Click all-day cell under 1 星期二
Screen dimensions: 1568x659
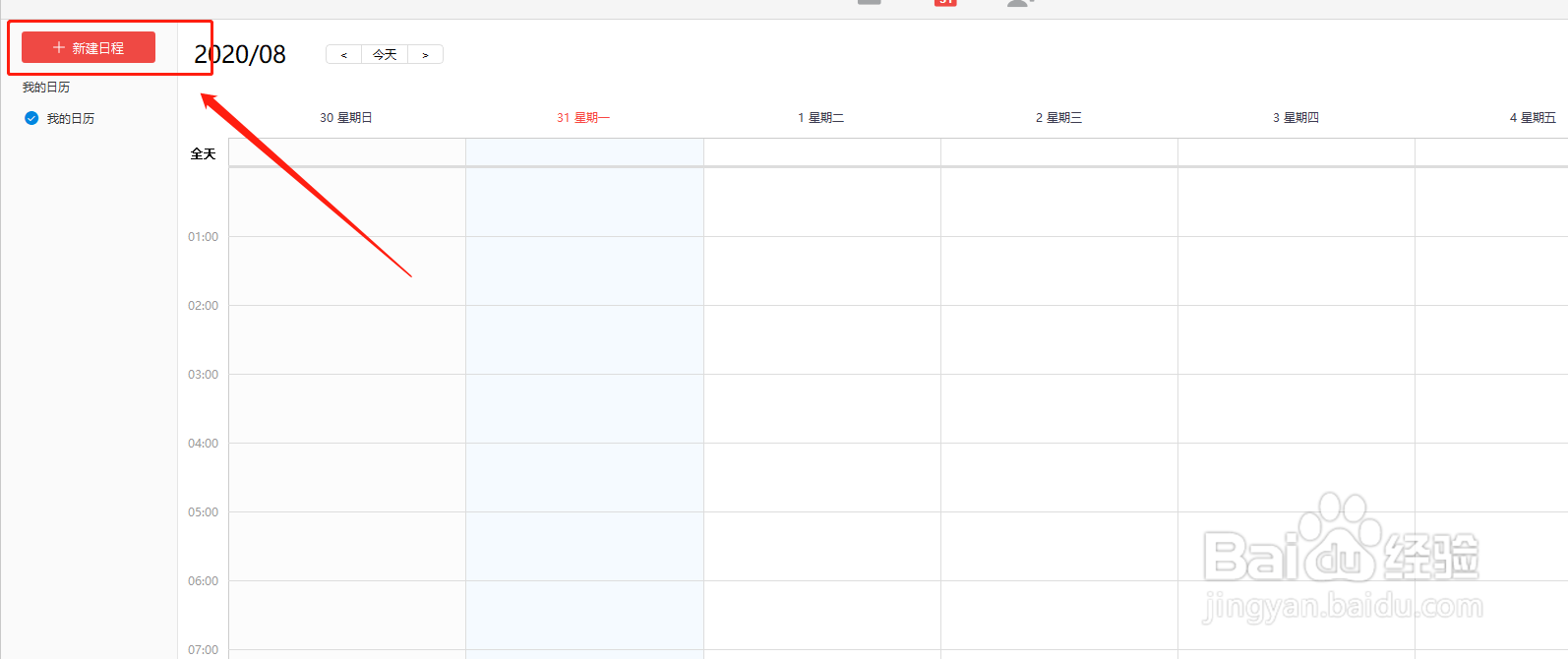[x=822, y=152]
